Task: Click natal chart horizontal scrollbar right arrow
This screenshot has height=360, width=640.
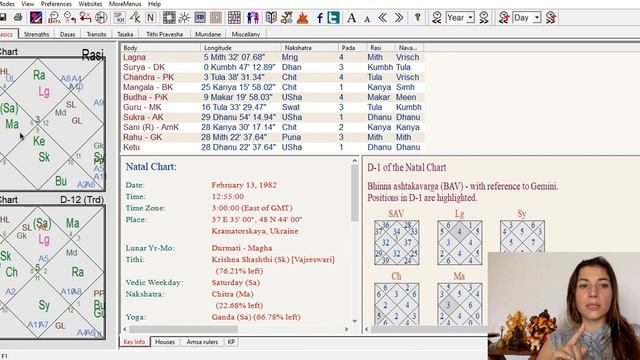Action: [346, 329]
